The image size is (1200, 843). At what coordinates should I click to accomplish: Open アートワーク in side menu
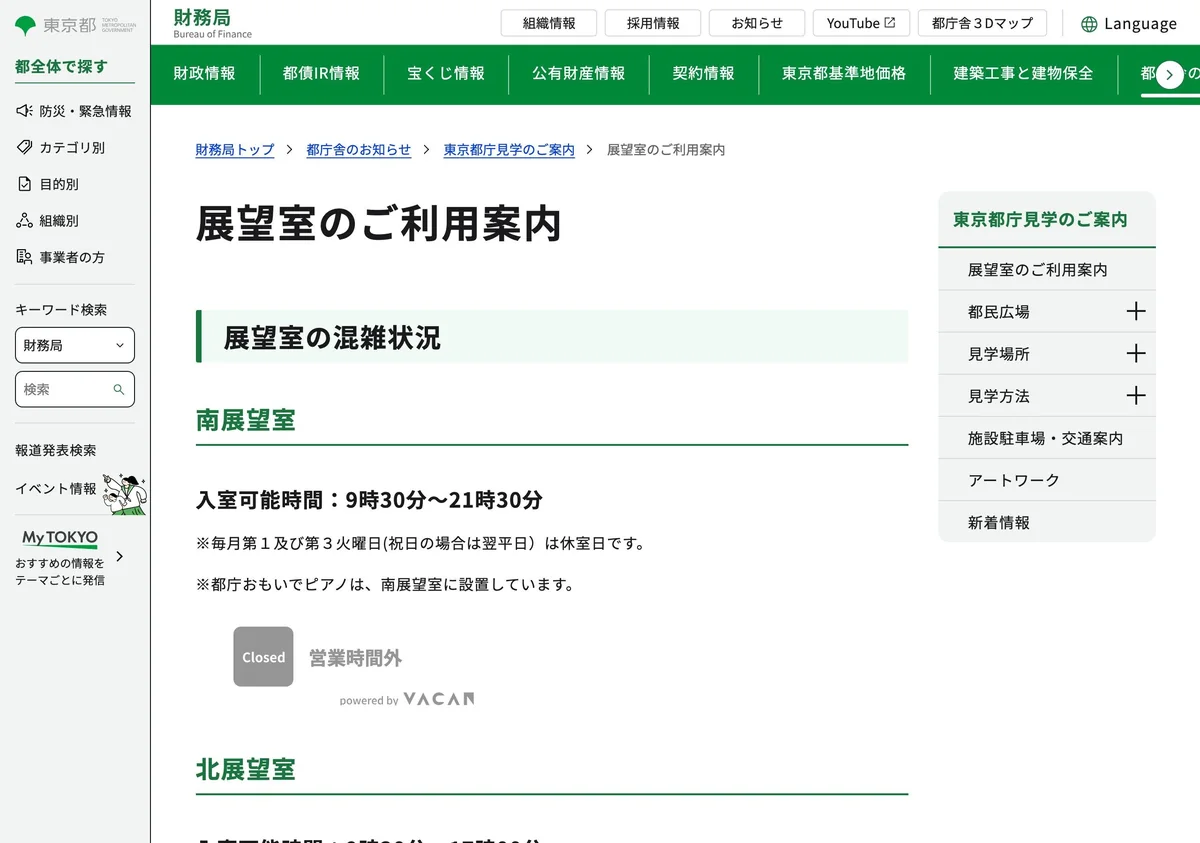pos(1047,480)
